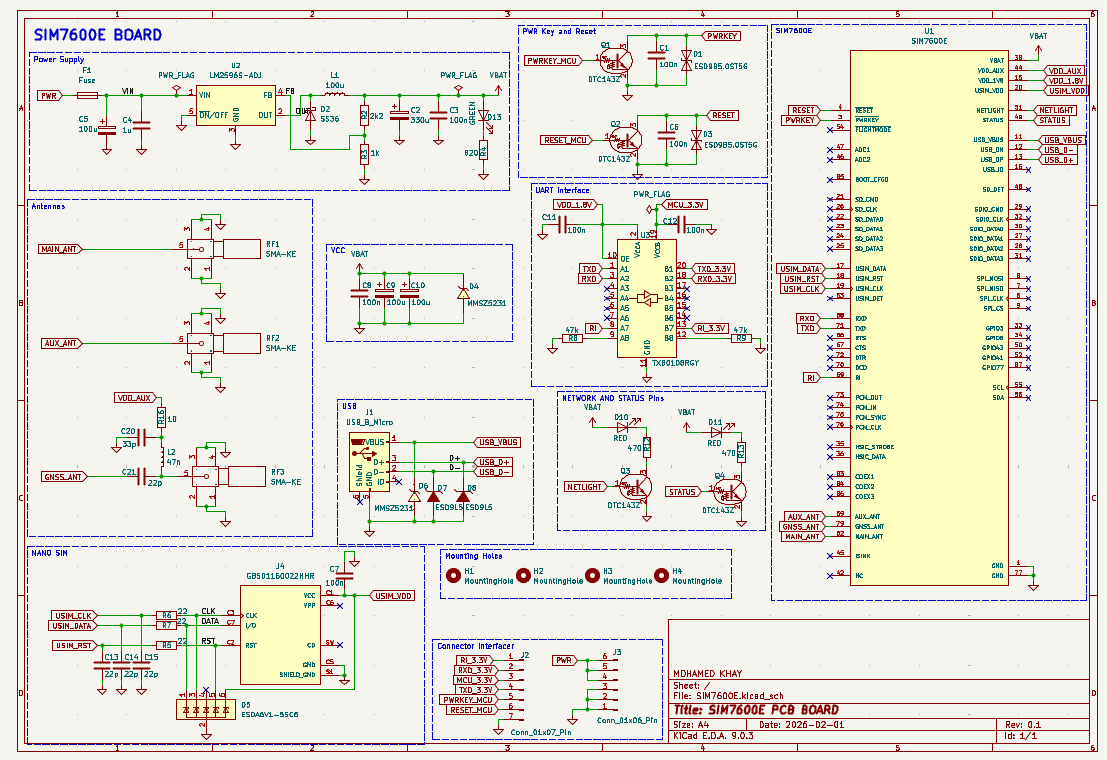Viewport: 1107px width, 760px height.
Task: Select the D6 MMSZ5231 diode in USB block
Action: 414,497
